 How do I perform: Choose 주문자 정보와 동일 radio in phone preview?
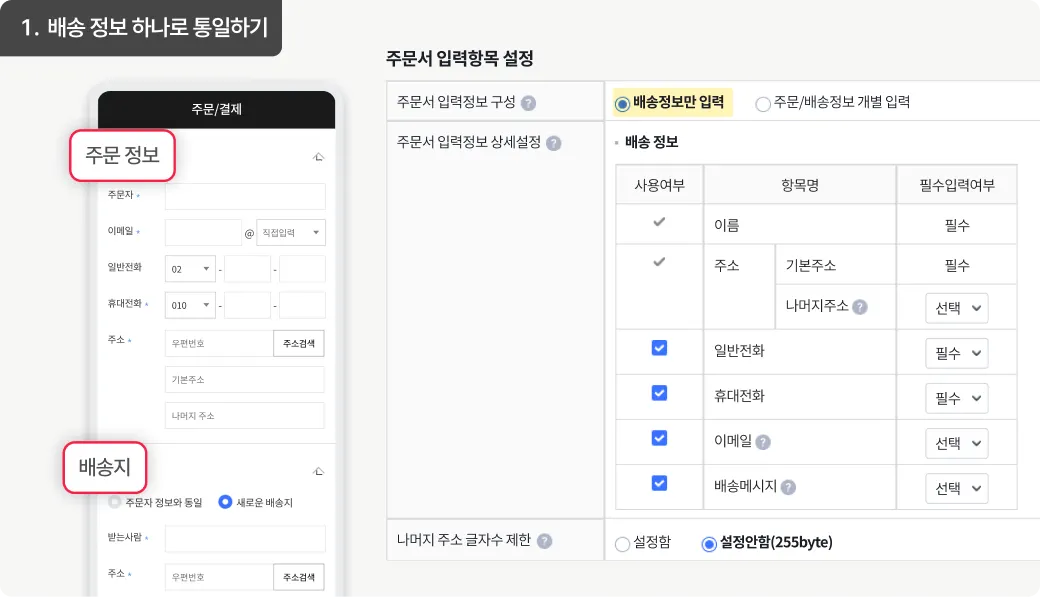[x=115, y=502]
